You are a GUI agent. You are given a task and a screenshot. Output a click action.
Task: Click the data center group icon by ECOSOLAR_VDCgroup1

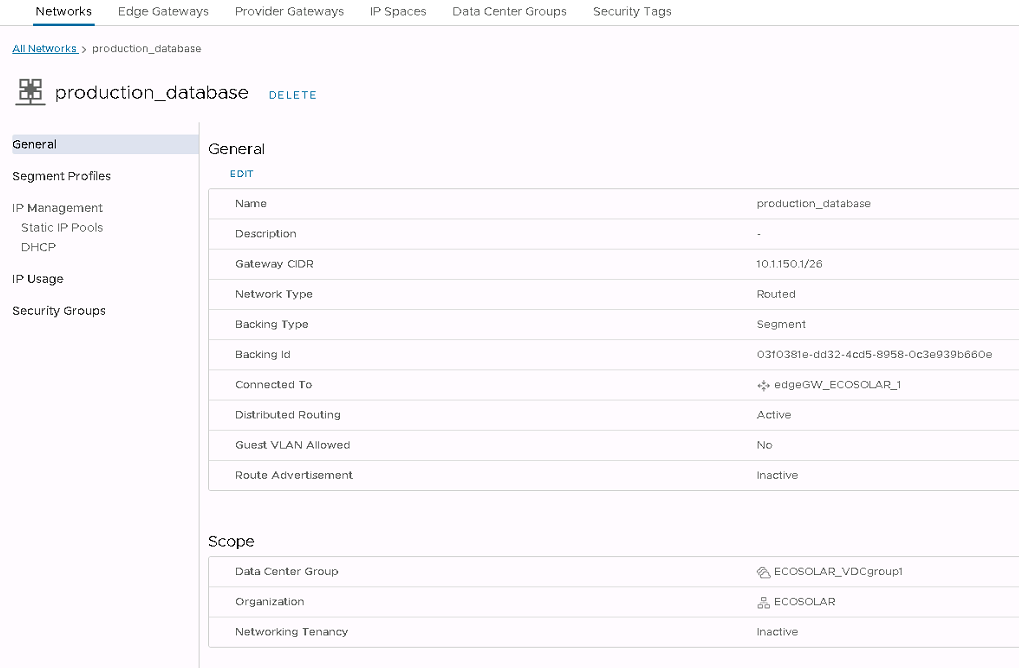[x=764, y=572]
